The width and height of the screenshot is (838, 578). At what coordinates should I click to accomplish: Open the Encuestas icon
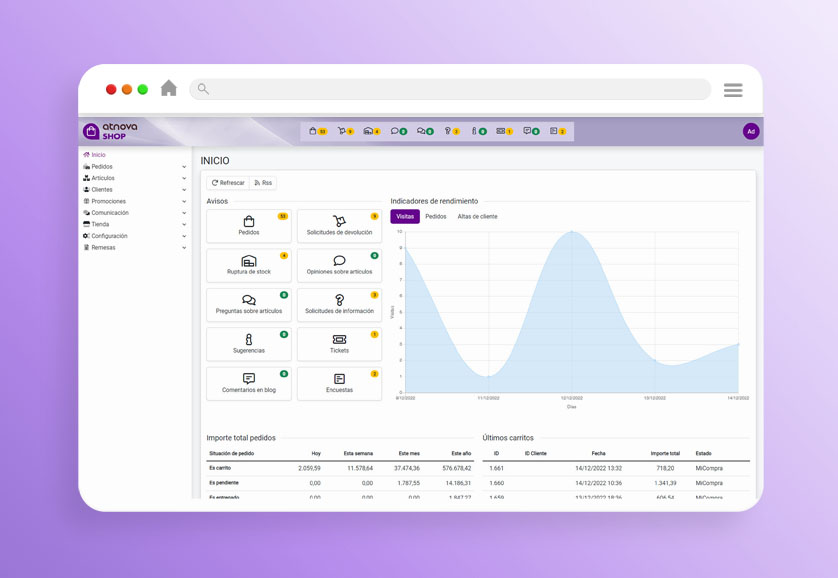(x=339, y=379)
